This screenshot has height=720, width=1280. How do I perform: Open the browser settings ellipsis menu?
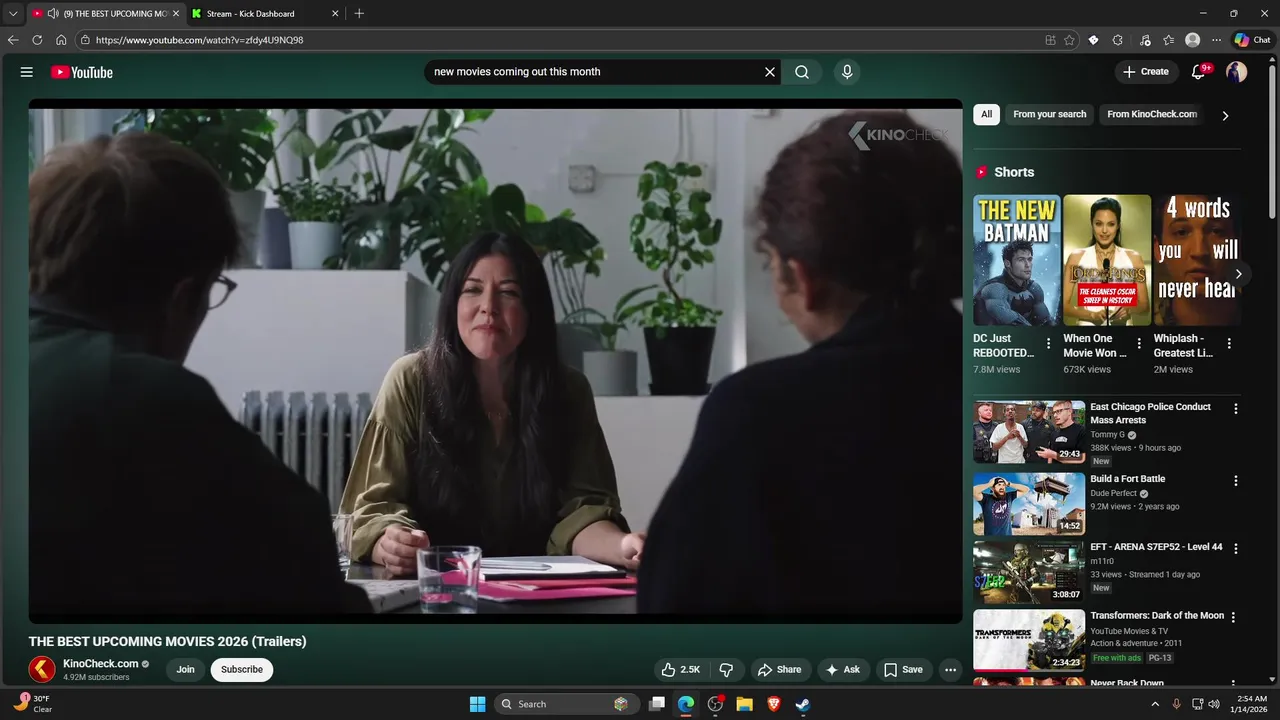pyautogui.click(x=1216, y=40)
